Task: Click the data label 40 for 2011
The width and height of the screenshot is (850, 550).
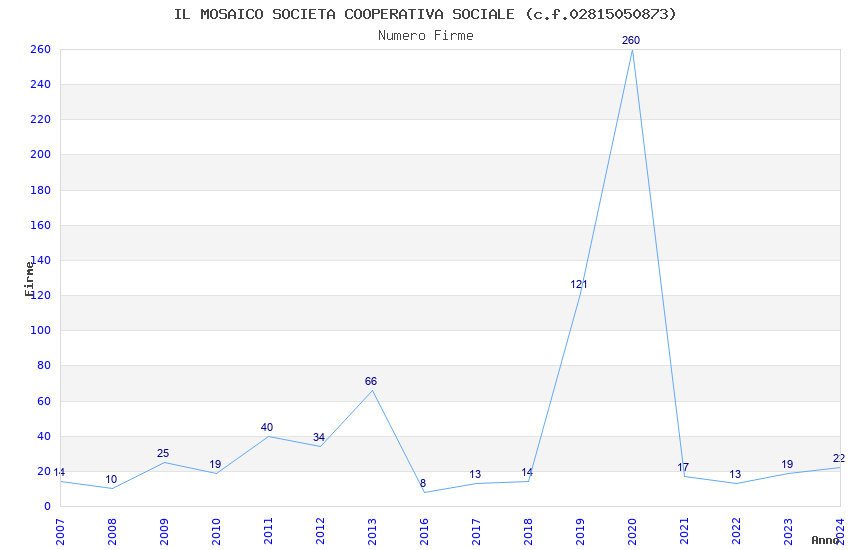Action: pos(267,427)
